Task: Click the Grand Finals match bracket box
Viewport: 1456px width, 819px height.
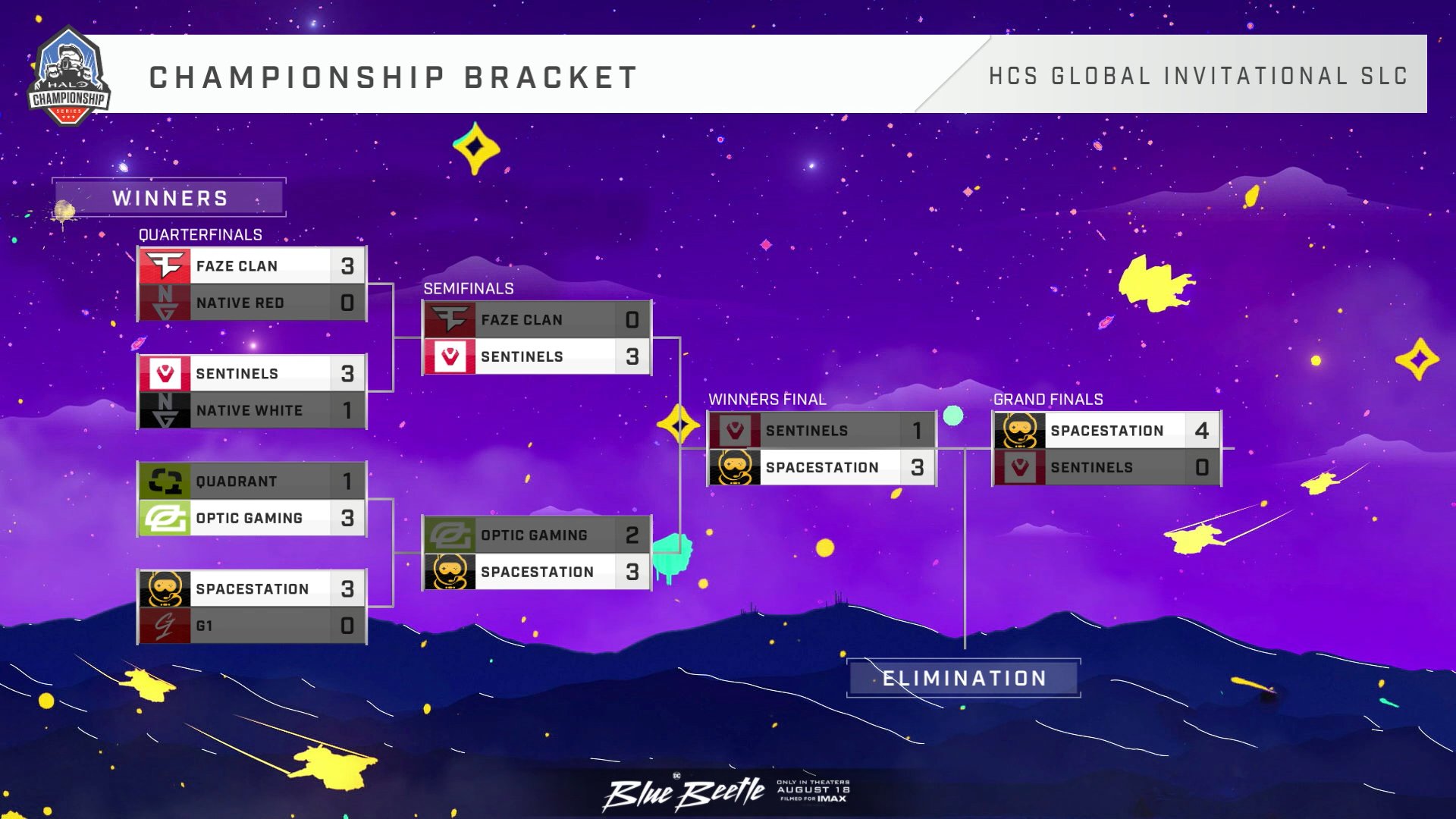Action: click(x=1113, y=448)
